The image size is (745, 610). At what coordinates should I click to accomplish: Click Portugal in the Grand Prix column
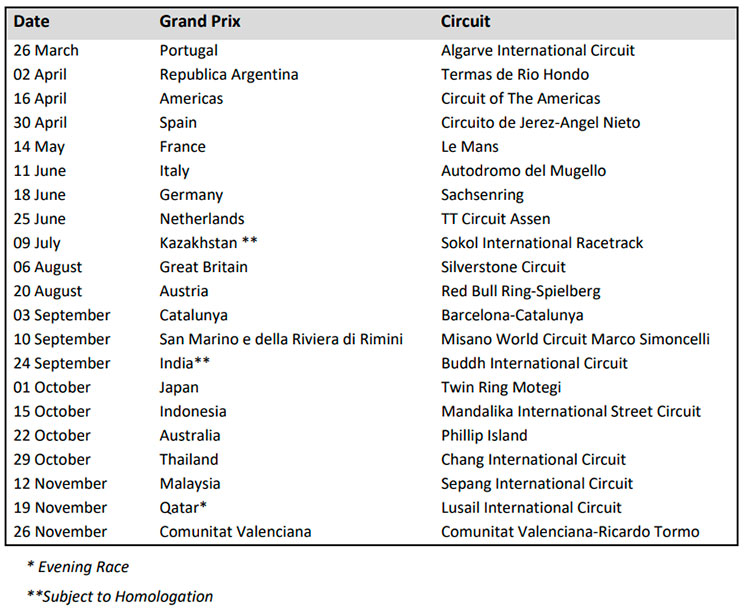tap(189, 51)
